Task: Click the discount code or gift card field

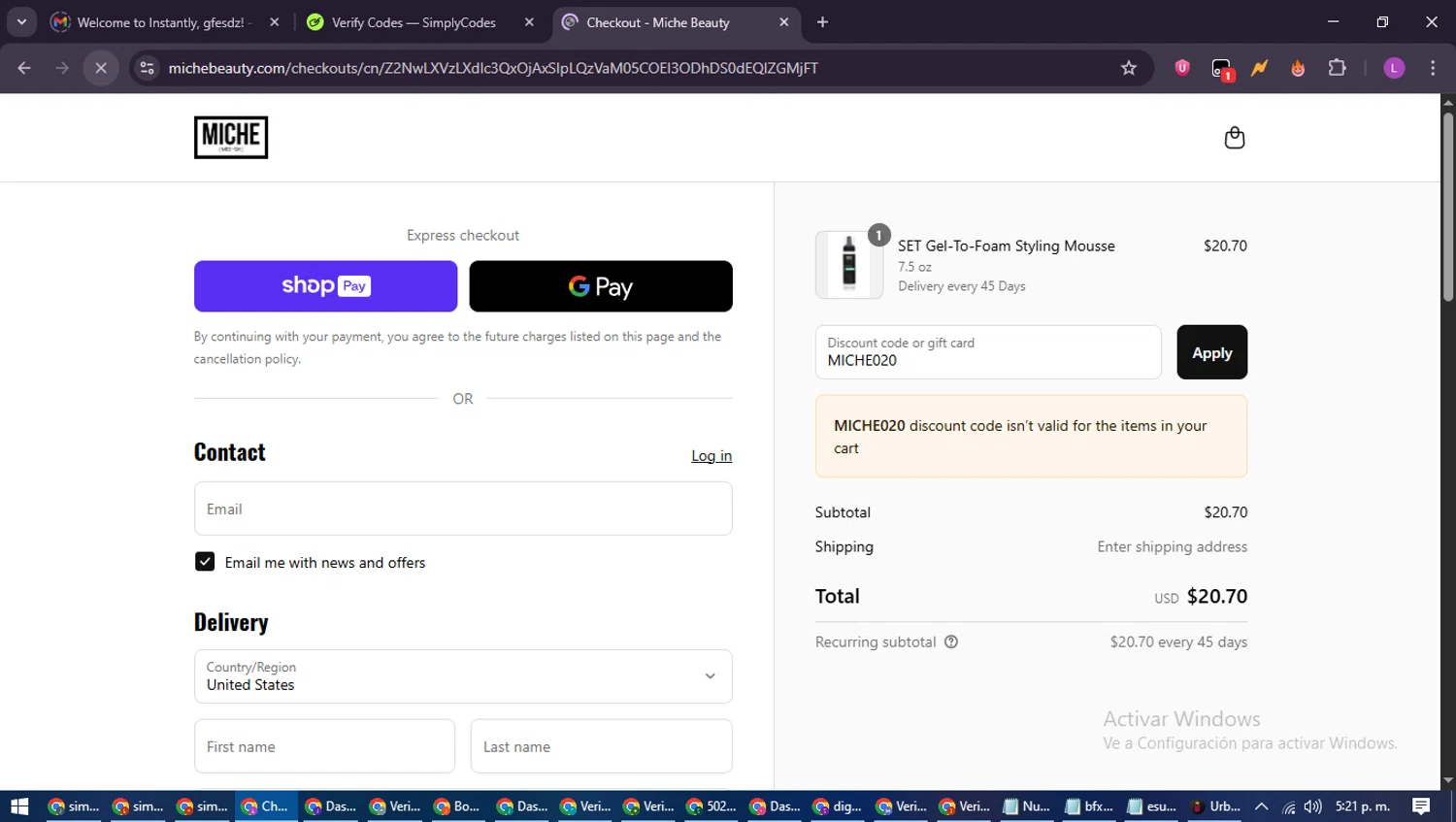Action: (988, 352)
